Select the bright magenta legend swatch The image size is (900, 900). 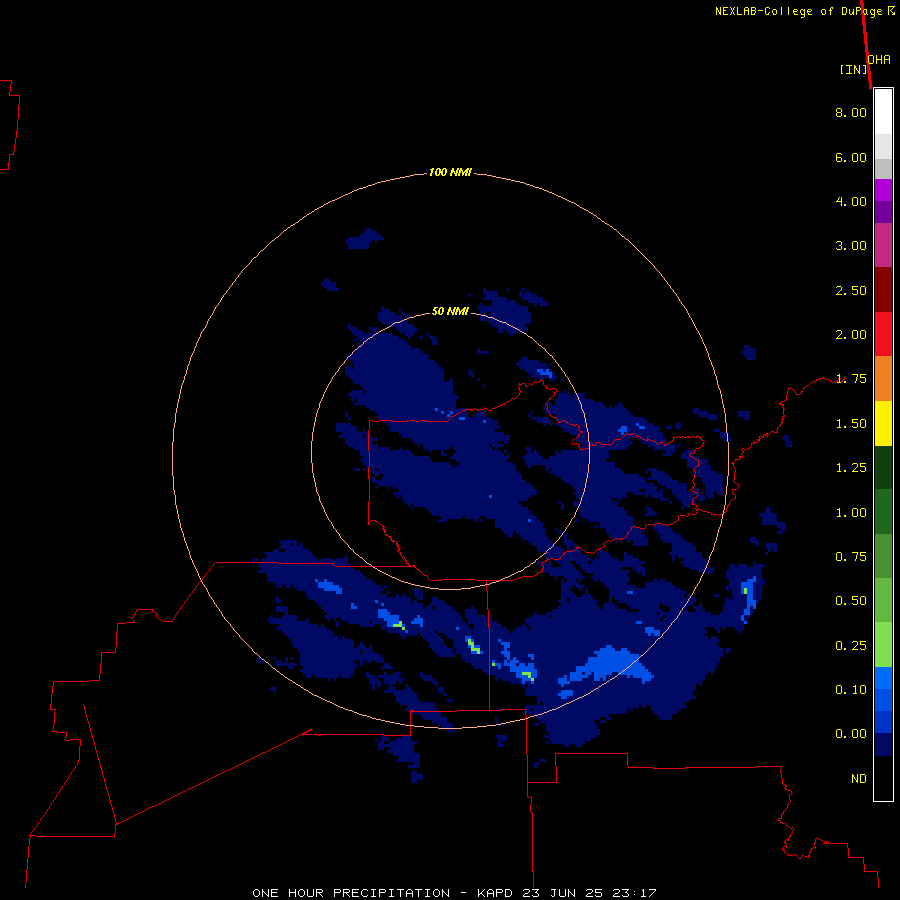[883, 190]
